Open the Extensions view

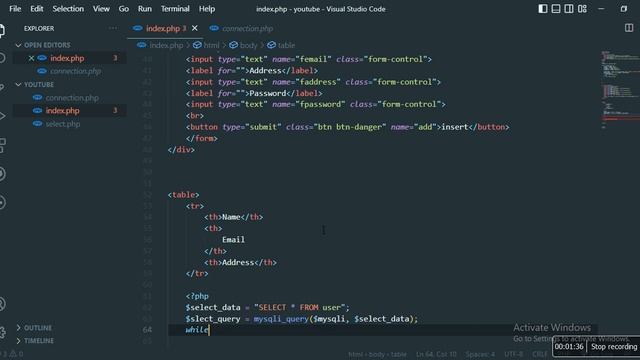(2, 145)
